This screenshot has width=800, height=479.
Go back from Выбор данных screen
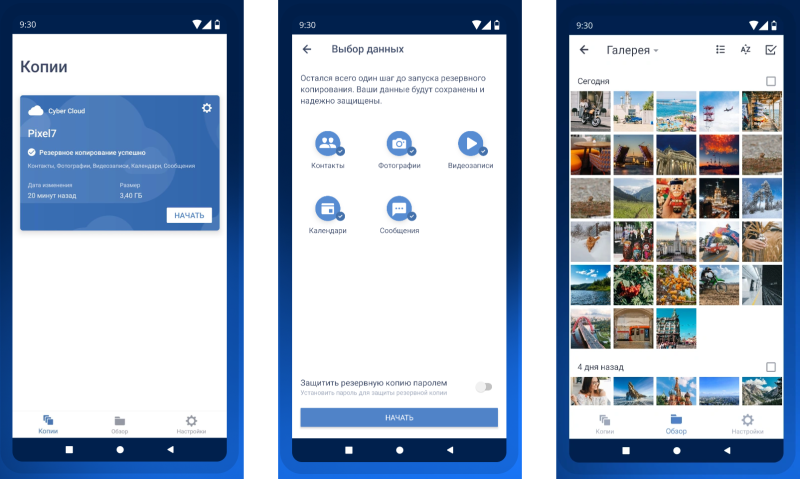(x=307, y=49)
